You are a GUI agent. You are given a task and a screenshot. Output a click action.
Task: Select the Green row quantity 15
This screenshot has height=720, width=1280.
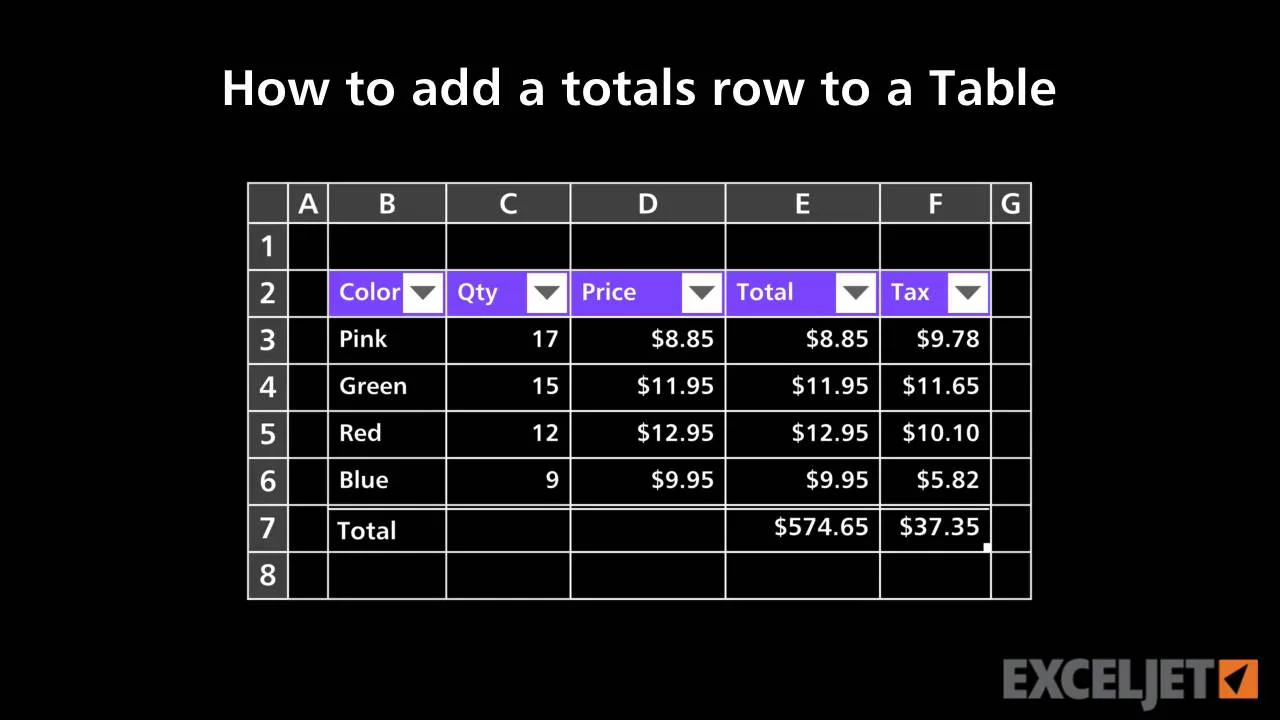(x=508, y=387)
